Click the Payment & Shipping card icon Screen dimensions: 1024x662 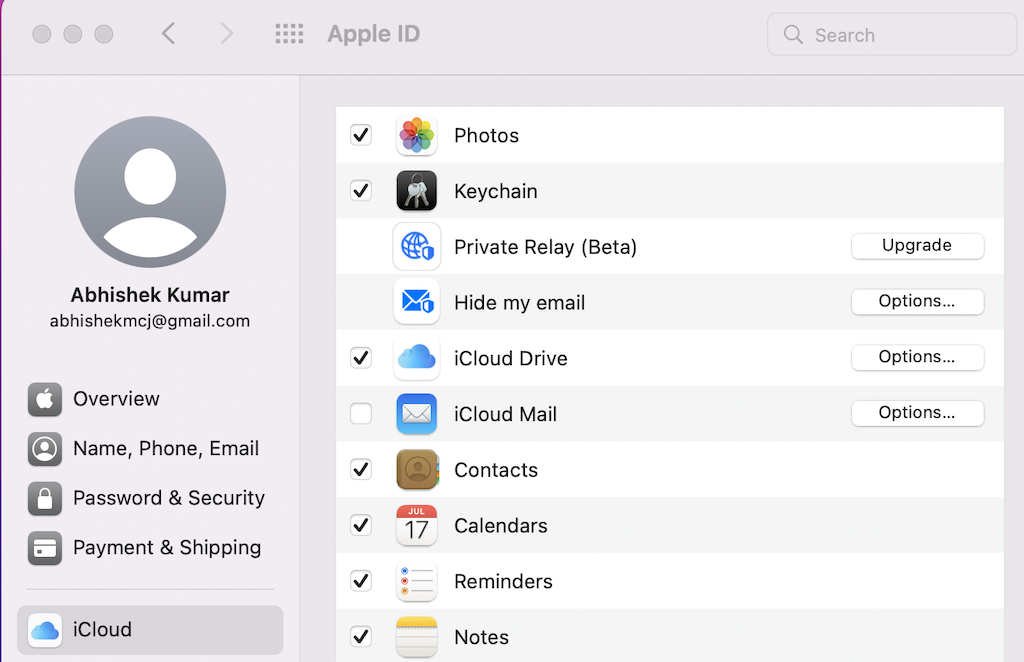(x=45, y=548)
